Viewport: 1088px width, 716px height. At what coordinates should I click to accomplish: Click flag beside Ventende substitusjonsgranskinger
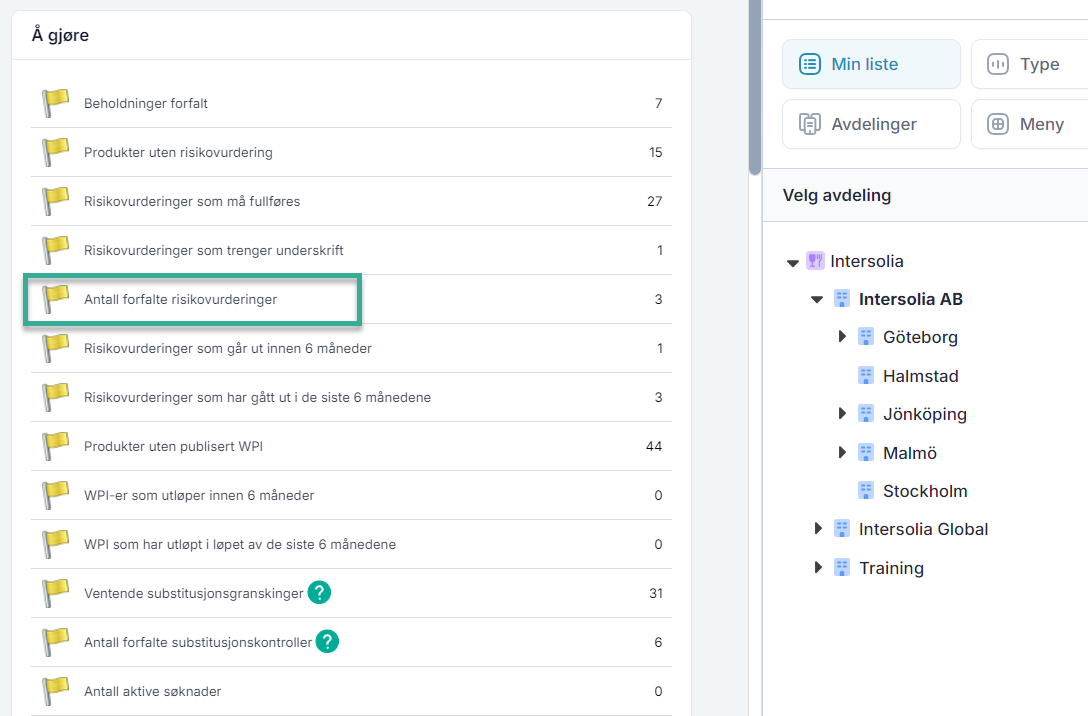(x=56, y=594)
